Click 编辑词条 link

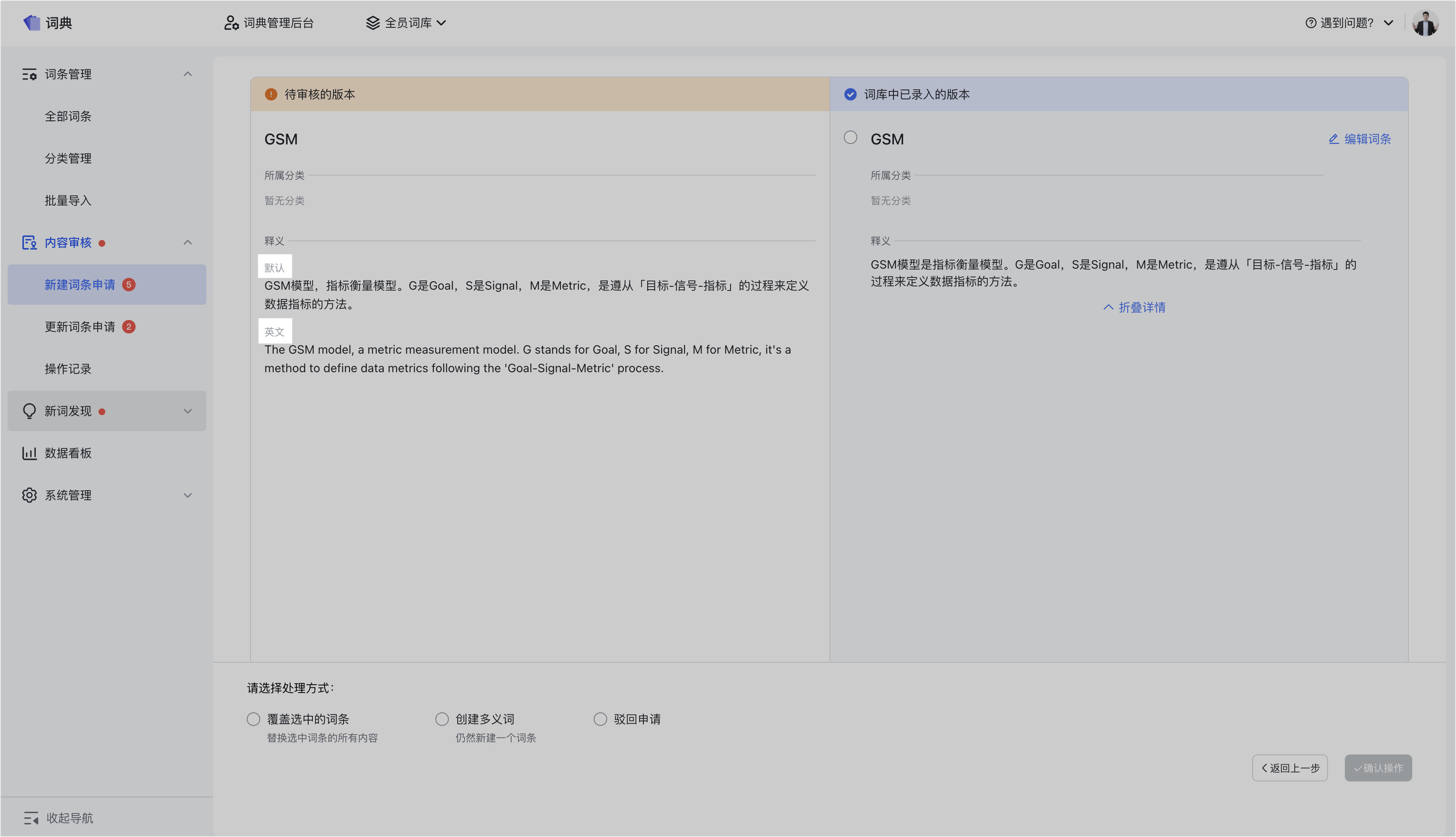[1360, 139]
